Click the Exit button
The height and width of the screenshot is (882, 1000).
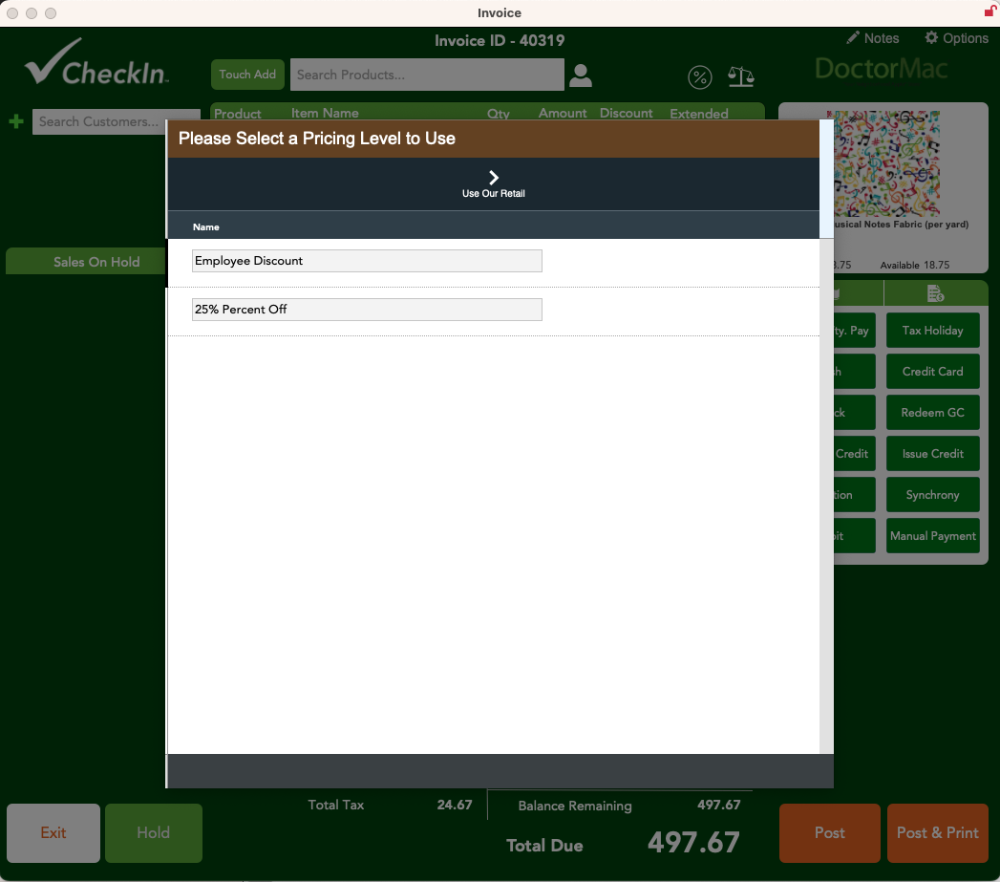tap(54, 833)
